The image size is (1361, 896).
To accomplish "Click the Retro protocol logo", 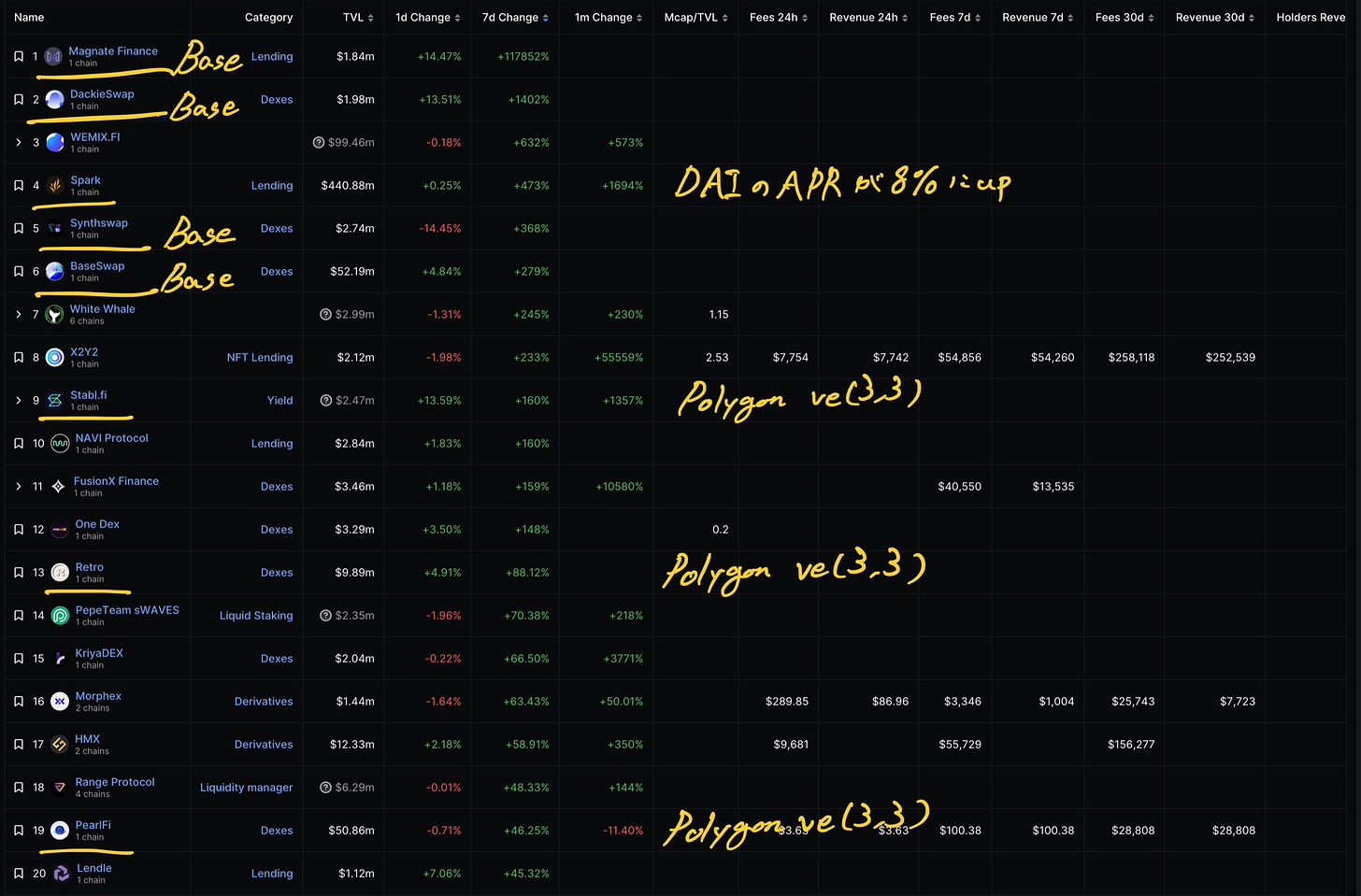I will point(60,573).
